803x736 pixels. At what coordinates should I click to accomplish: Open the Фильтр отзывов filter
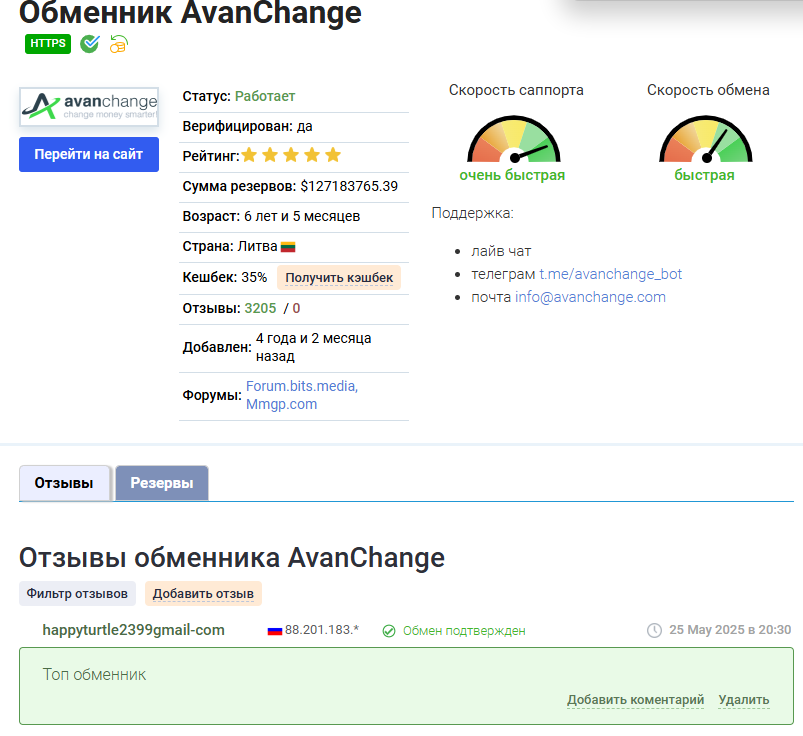pos(77,594)
